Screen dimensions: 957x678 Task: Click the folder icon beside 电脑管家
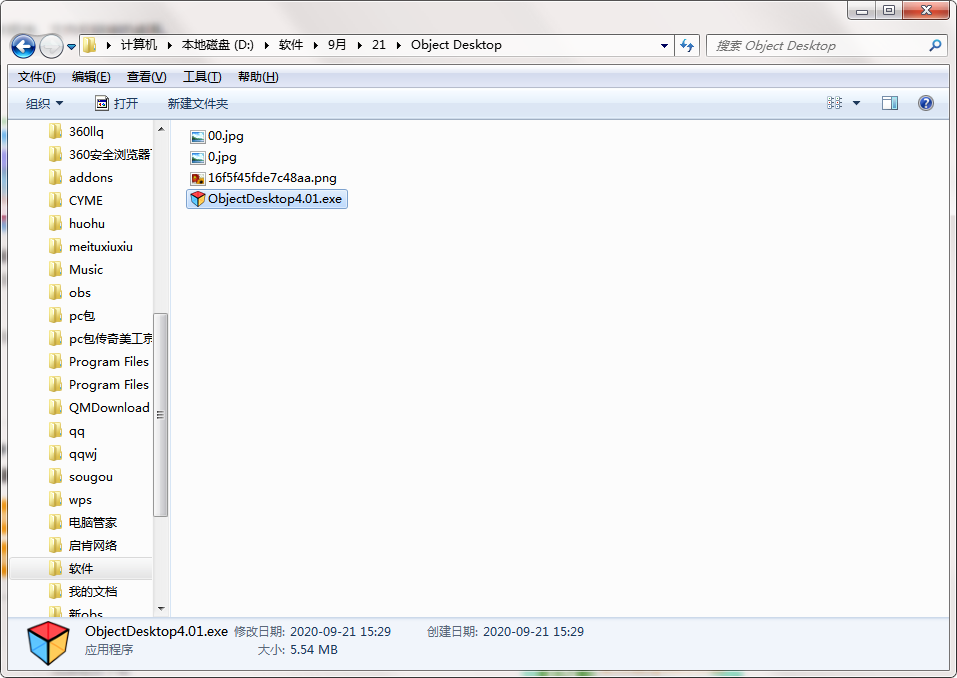[x=56, y=522]
